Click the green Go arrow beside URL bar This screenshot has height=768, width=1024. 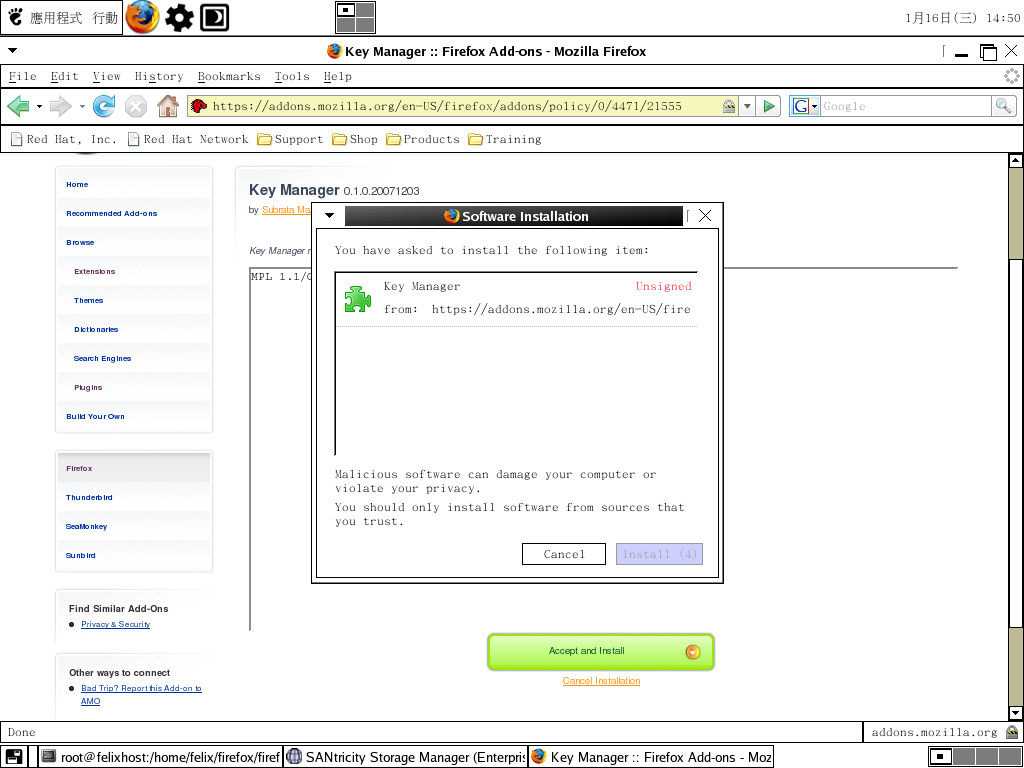pyautogui.click(x=769, y=106)
